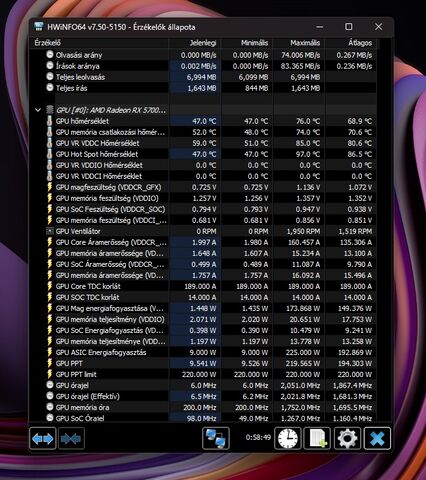The image size is (426, 480).
Task: Select the GPU VR VDDCI Hőmérséklet row
Action: click(x=99, y=176)
